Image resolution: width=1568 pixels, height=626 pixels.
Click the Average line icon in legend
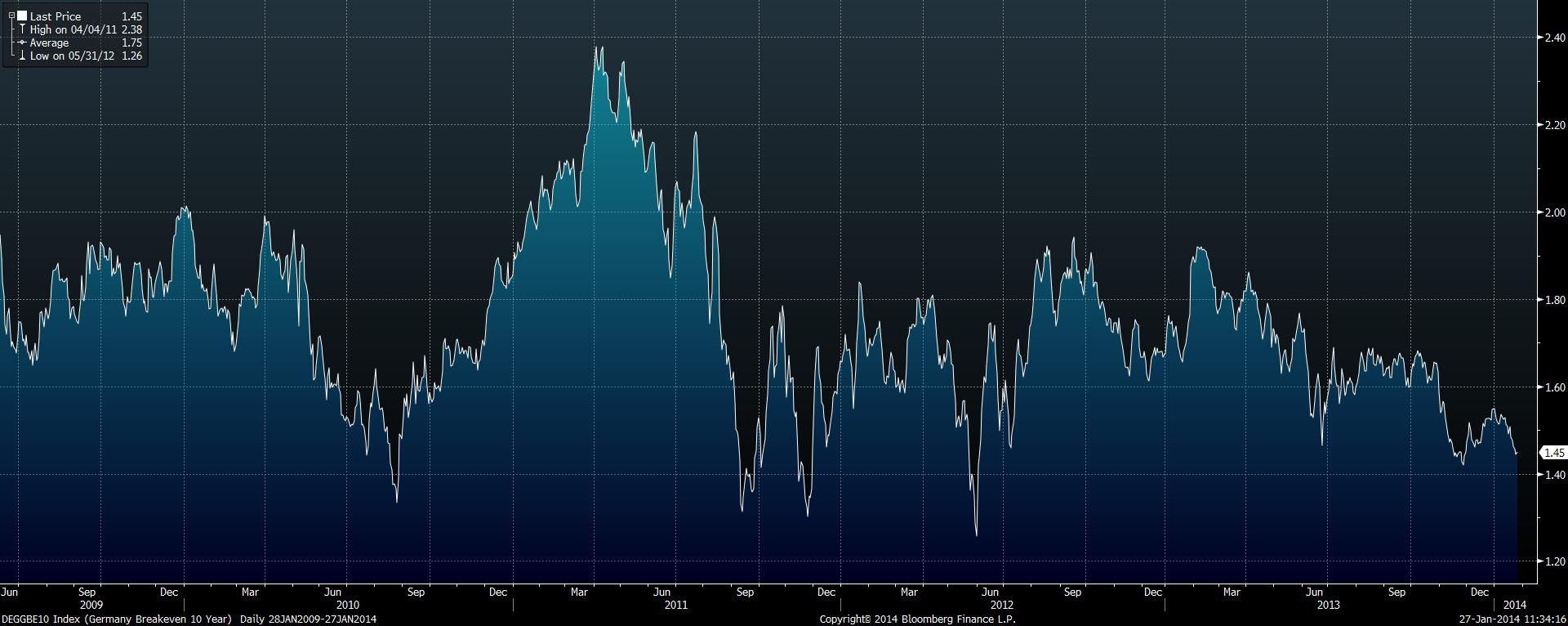tap(22, 42)
